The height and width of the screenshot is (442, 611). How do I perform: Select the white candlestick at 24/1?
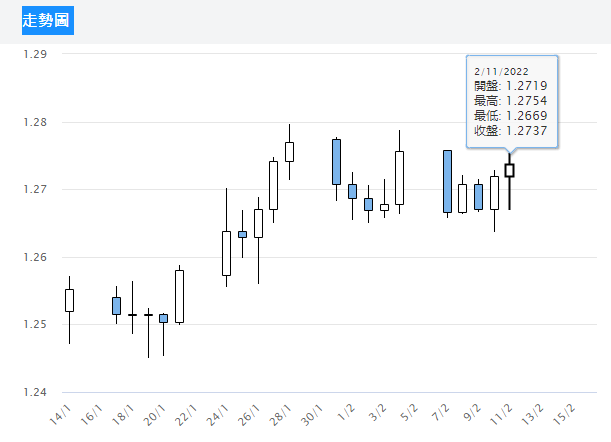pyautogui.click(x=226, y=253)
